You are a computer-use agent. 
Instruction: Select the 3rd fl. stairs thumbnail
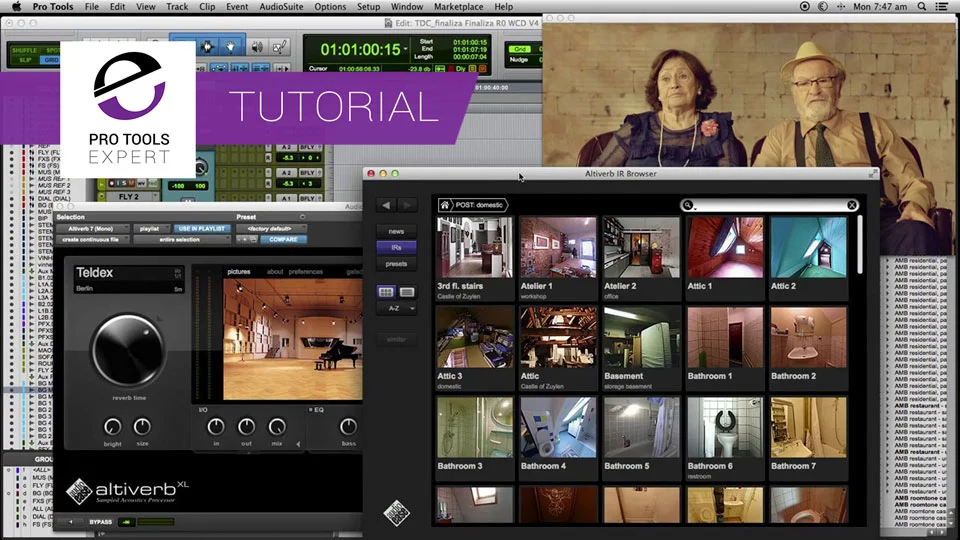click(x=475, y=247)
